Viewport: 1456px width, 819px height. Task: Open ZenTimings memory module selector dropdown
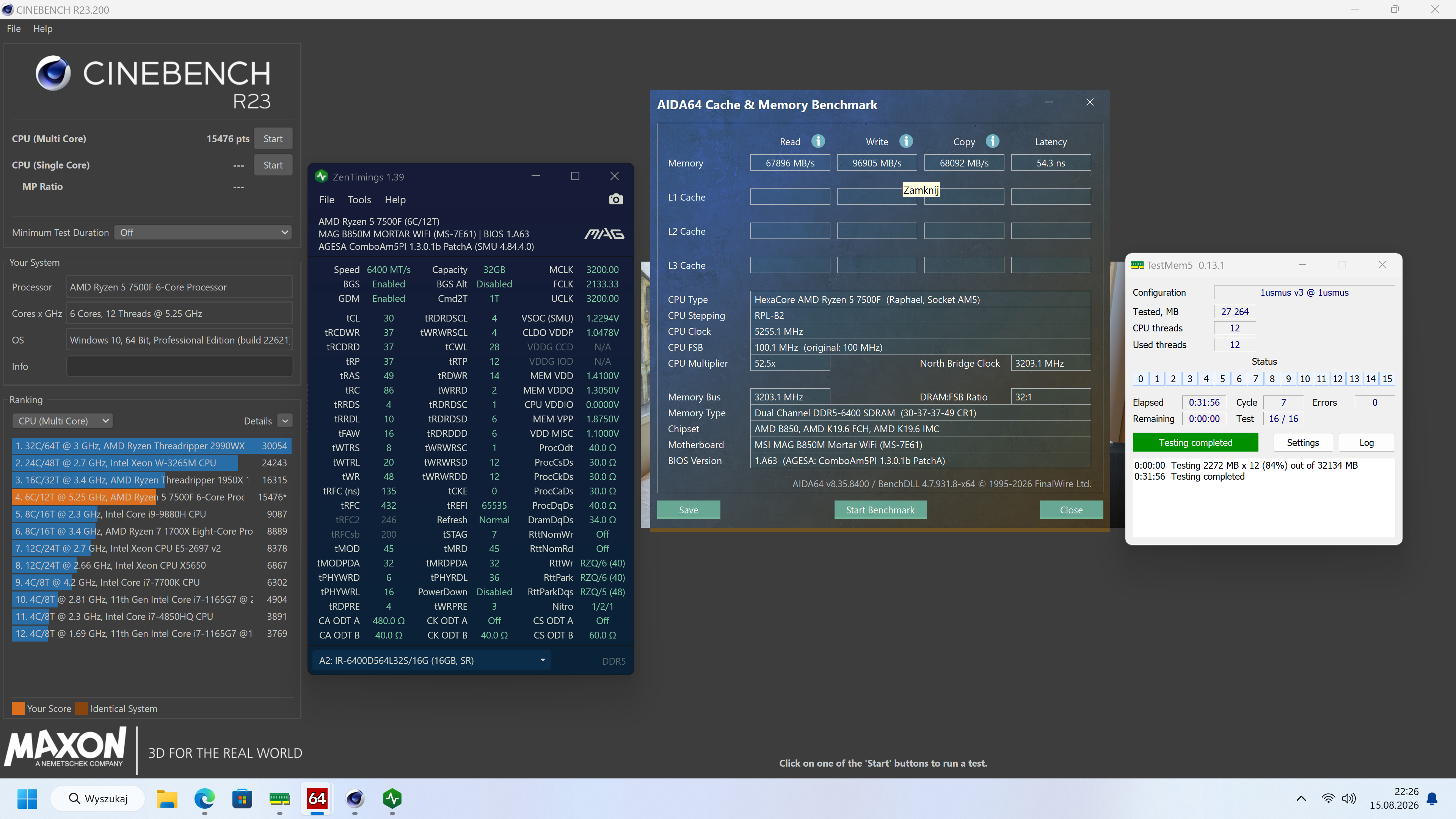click(432, 660)
